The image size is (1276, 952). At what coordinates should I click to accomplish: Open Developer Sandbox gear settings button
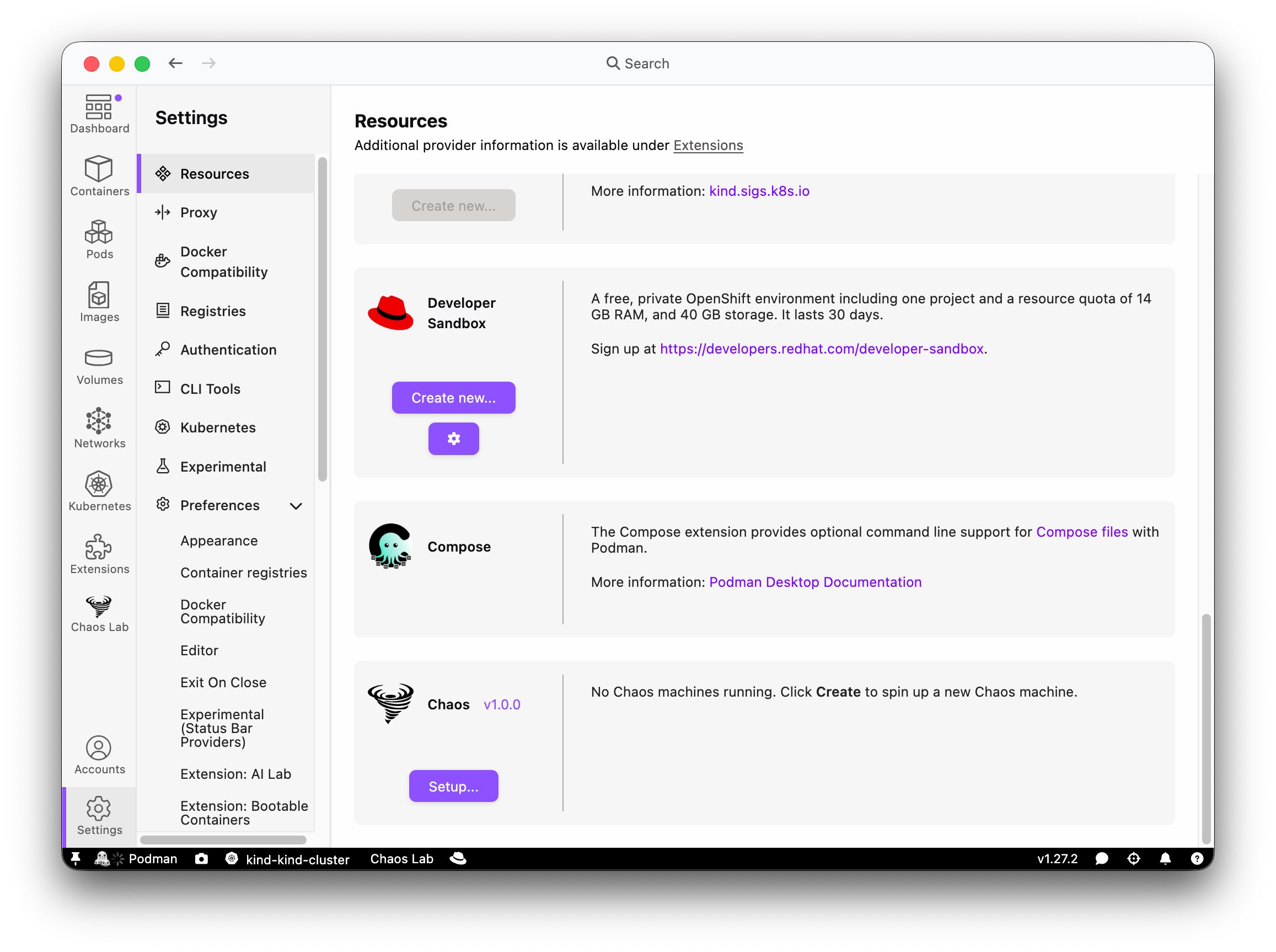point(453,438)
